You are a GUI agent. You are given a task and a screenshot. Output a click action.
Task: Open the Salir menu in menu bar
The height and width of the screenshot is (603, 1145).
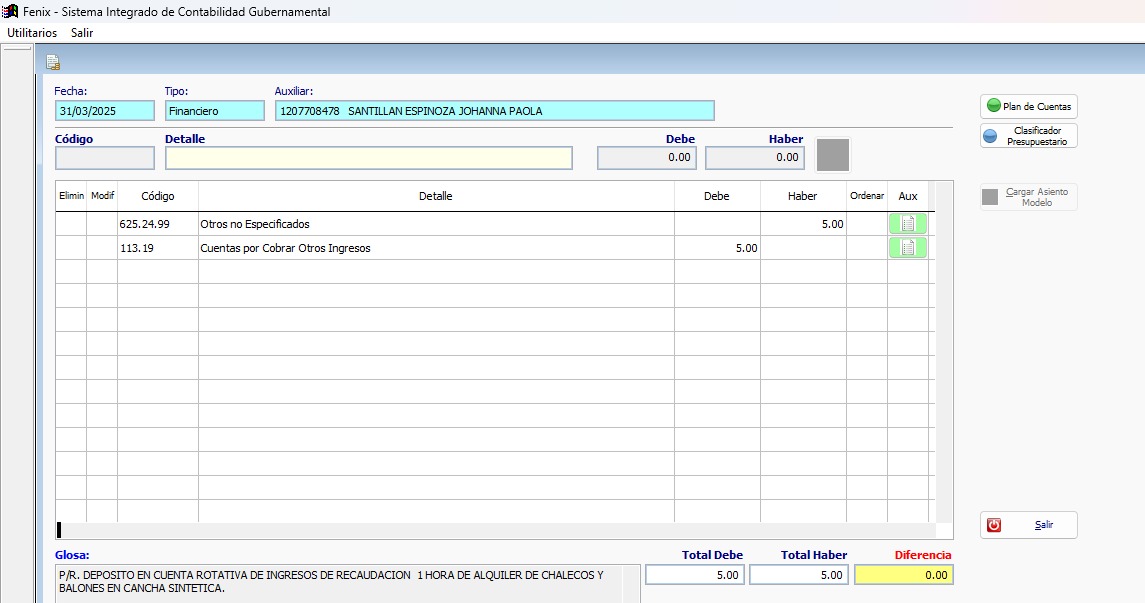click(82, 33)
